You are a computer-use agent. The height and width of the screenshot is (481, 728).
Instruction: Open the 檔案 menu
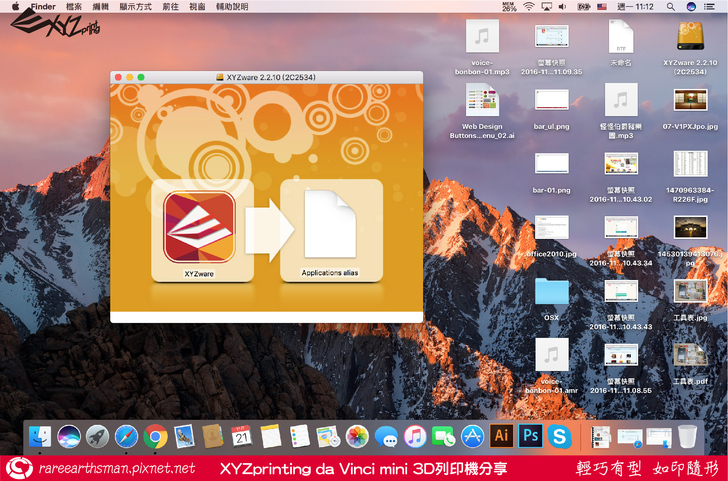[74, 6]
